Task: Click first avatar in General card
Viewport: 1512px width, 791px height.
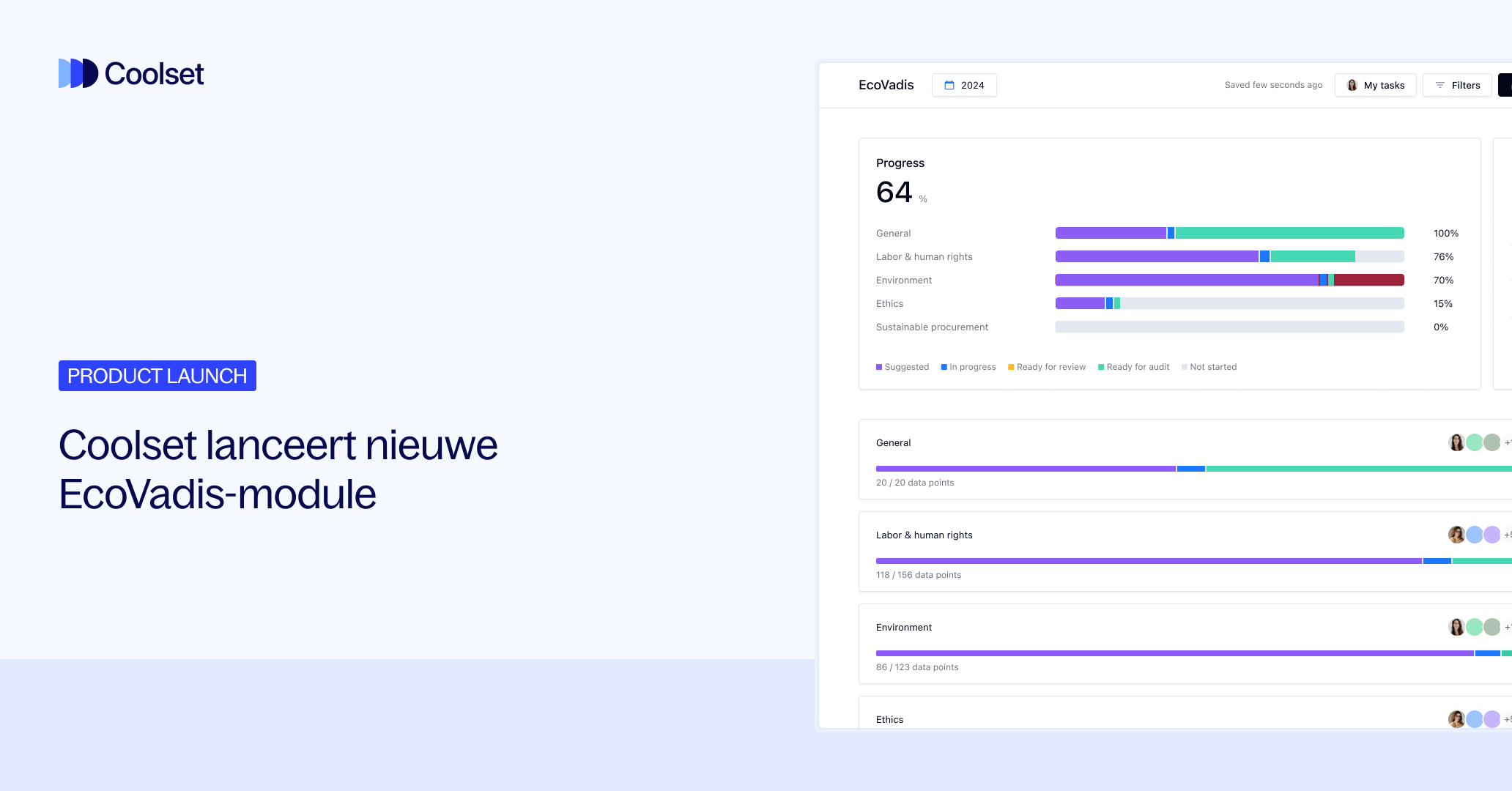Action: (1456, 442)
